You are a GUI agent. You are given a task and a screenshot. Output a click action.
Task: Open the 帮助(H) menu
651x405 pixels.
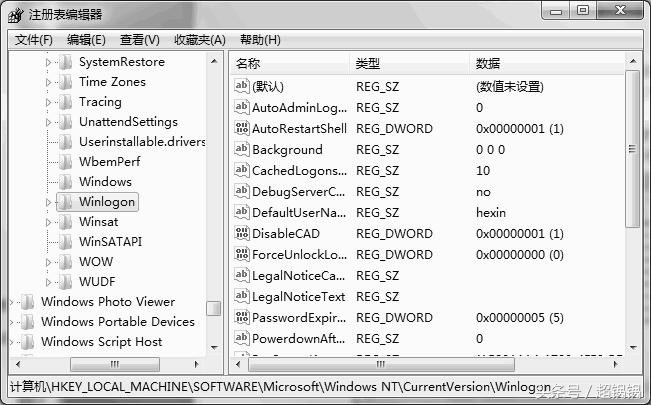[x=260, y=40]
